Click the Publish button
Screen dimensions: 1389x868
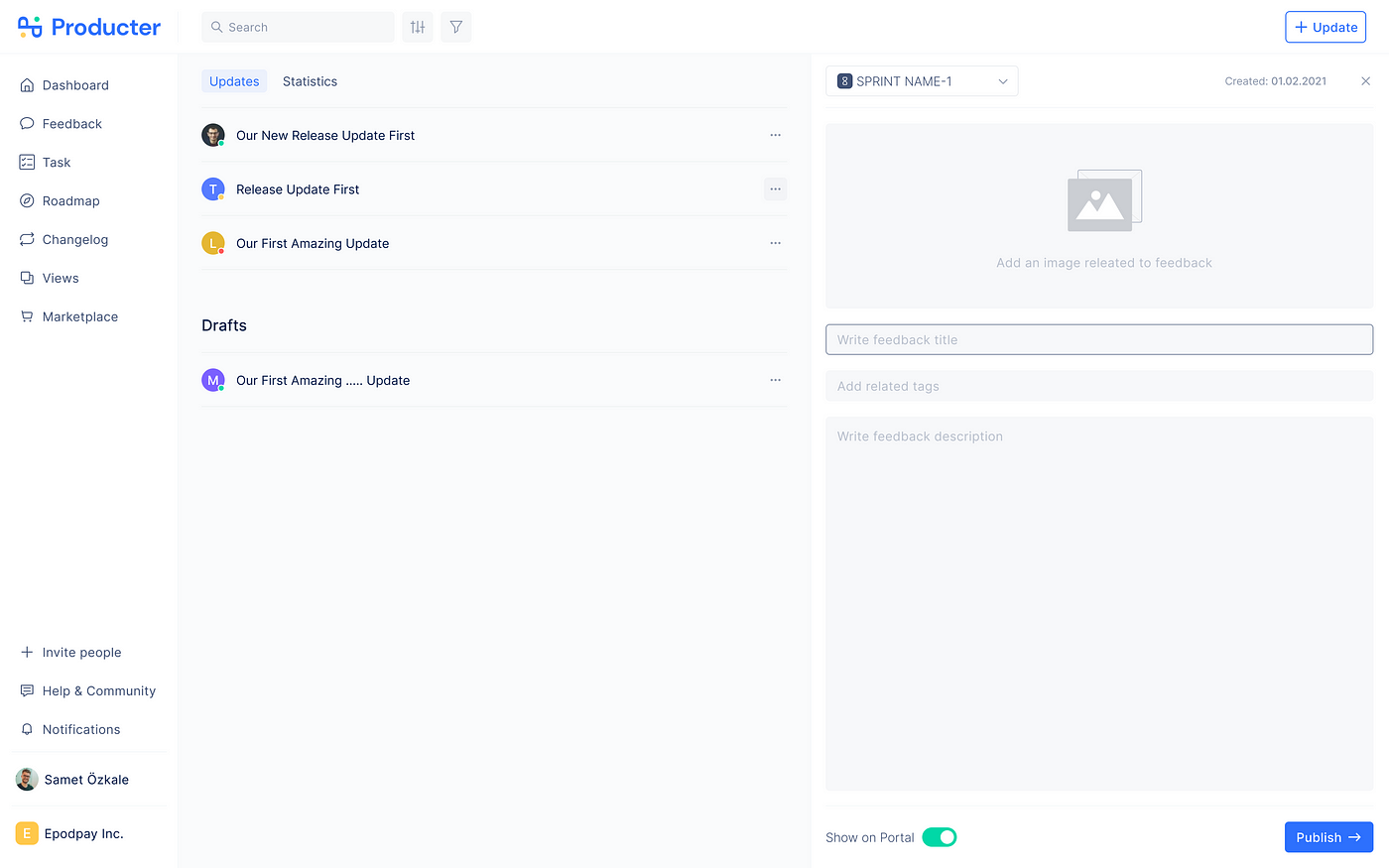1328,837
